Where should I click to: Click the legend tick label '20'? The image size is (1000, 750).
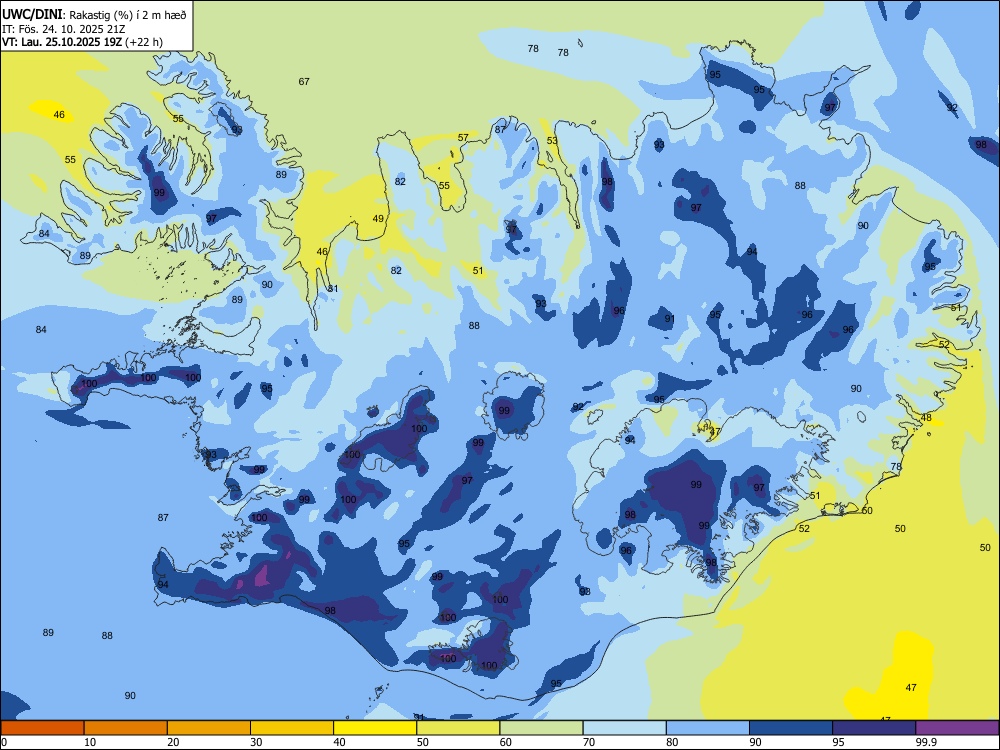[x=173, y=742]
